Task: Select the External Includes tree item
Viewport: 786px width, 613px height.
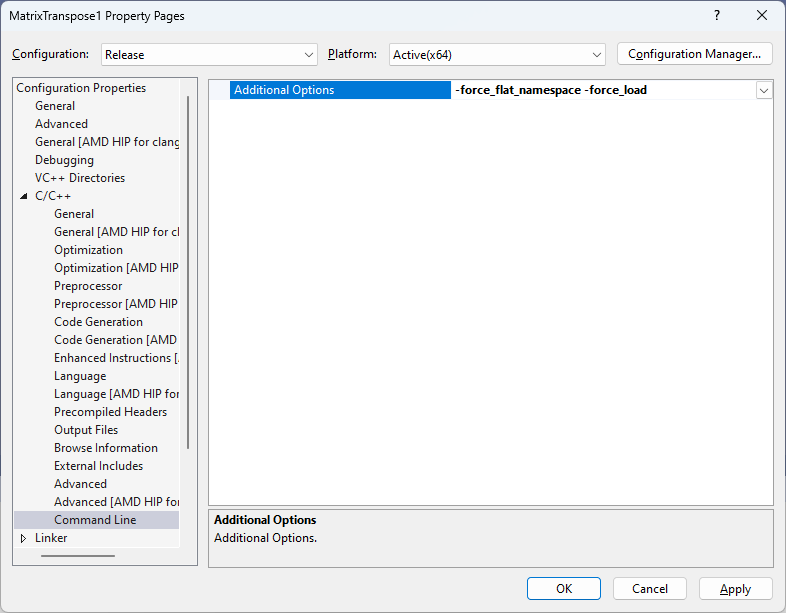Action: tap(98, 466)
